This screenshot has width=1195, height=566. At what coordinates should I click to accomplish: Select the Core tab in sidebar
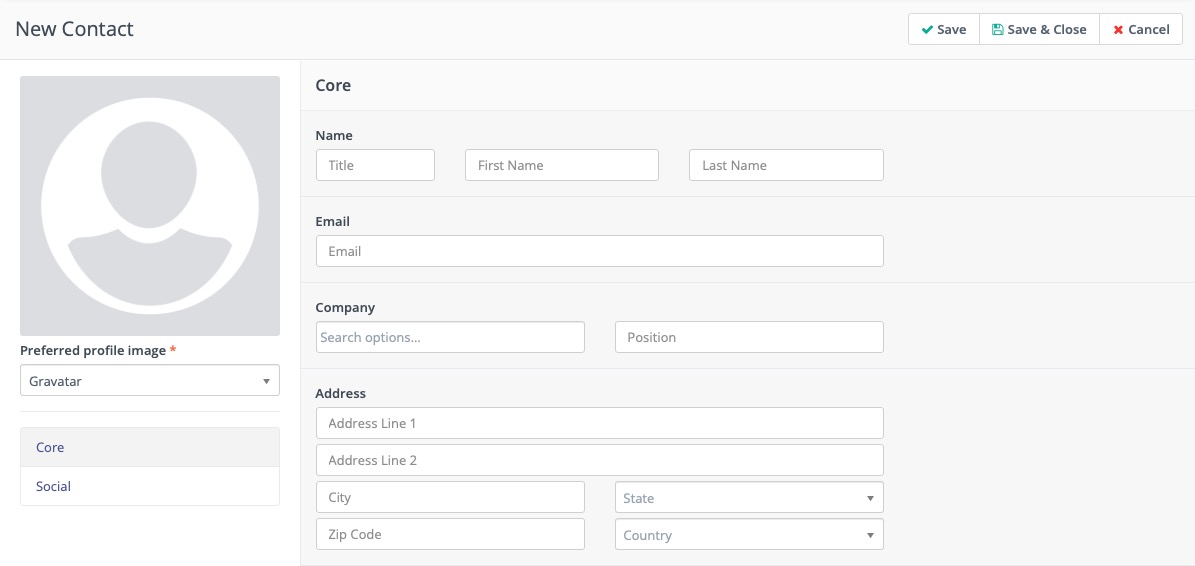coord(150,447)
